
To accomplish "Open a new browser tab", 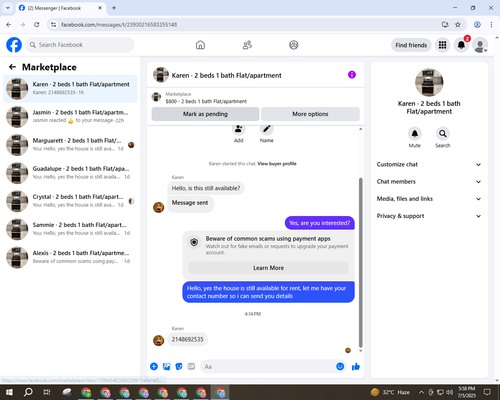I will 114,8.
